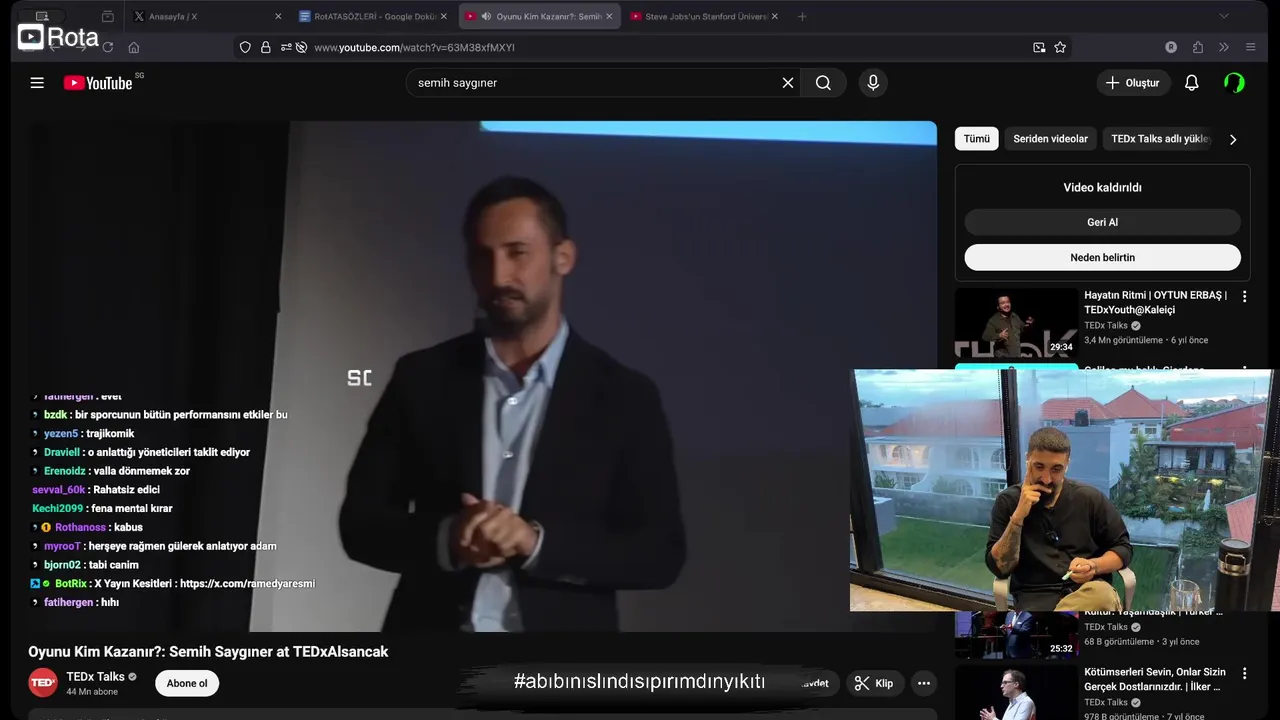Open the 25:32 duration video thumbnail

coord(1017,635)
